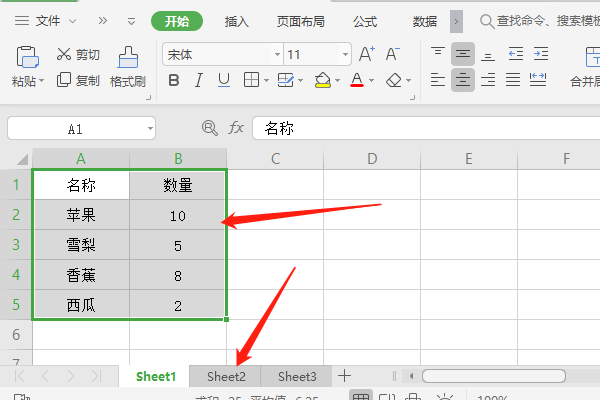The width and height of the screenshot is (600, 400).
Task: Go to first sheet navigation arrow
Action: [x=20, y=376]
